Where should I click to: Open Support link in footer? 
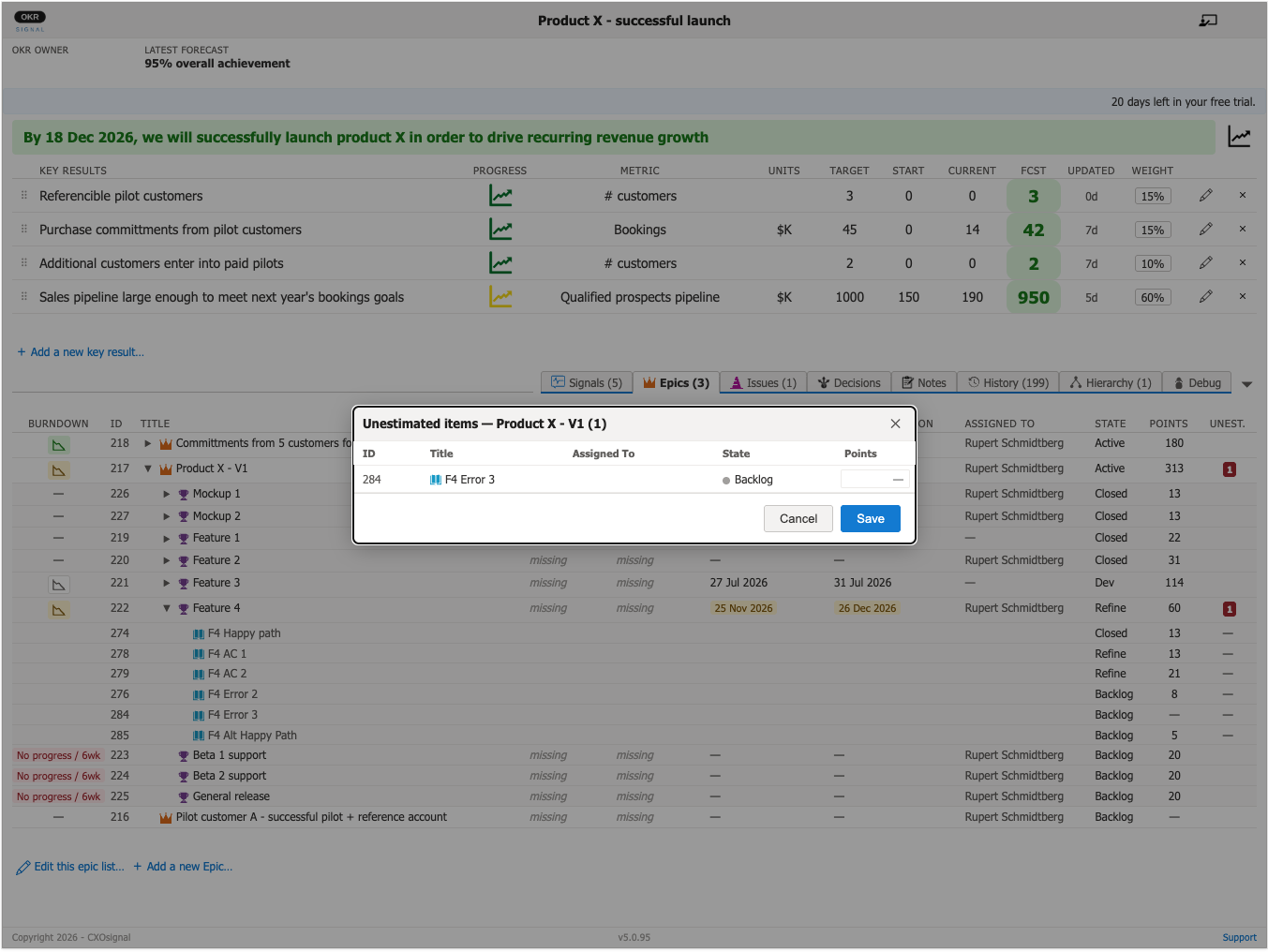click(x=1239, y=937)
